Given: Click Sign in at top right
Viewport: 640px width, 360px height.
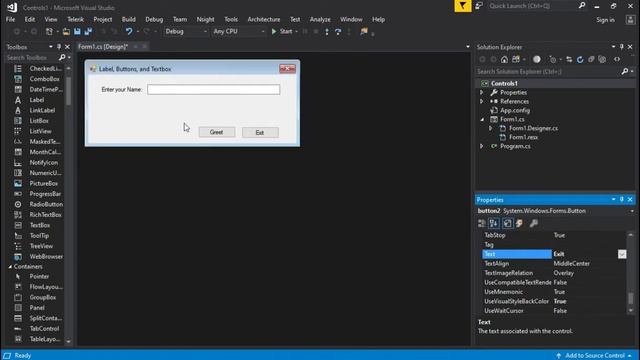Looking at the screenshot, I should [605, 20].
